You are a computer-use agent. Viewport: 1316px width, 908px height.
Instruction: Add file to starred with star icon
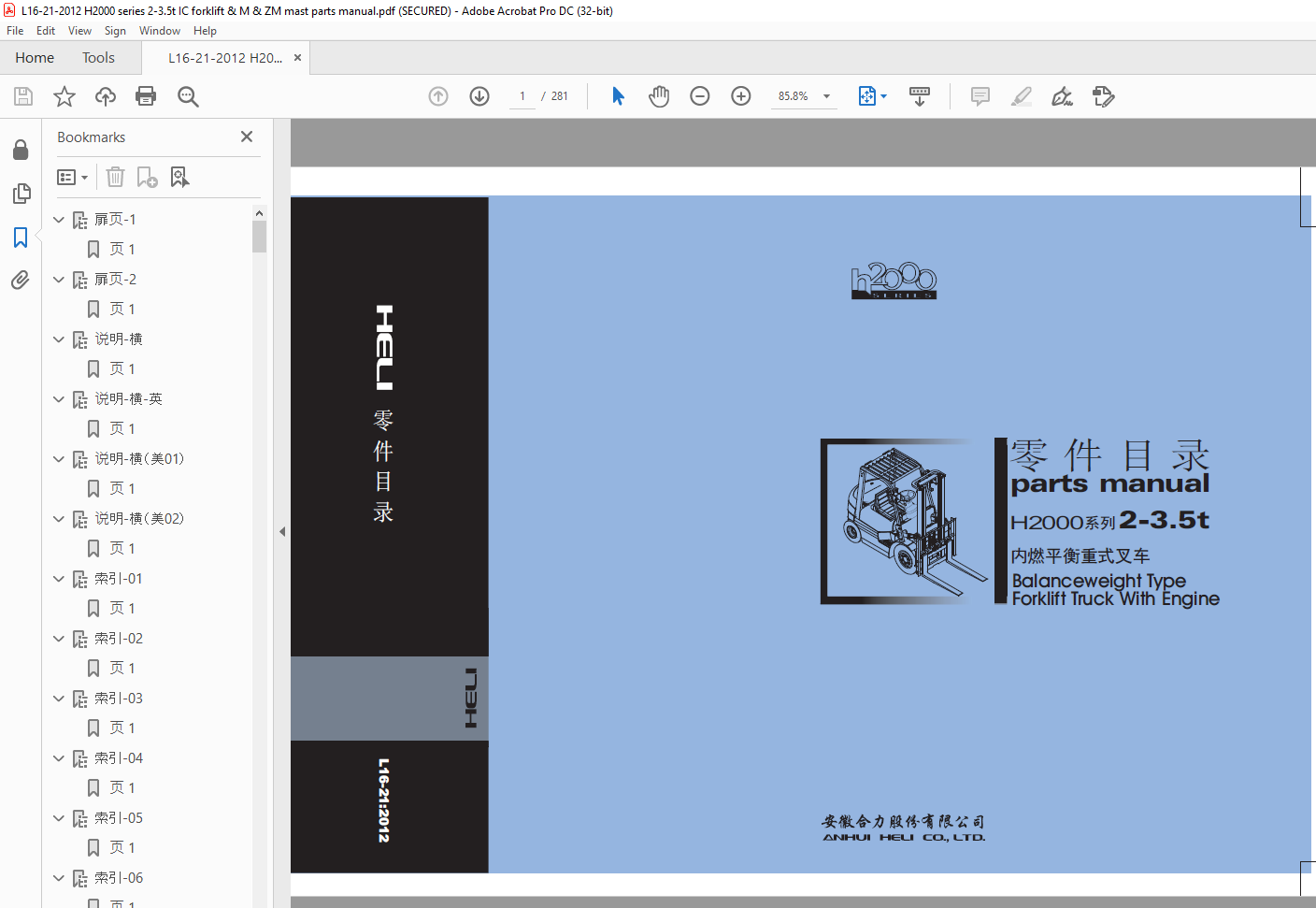64,96
